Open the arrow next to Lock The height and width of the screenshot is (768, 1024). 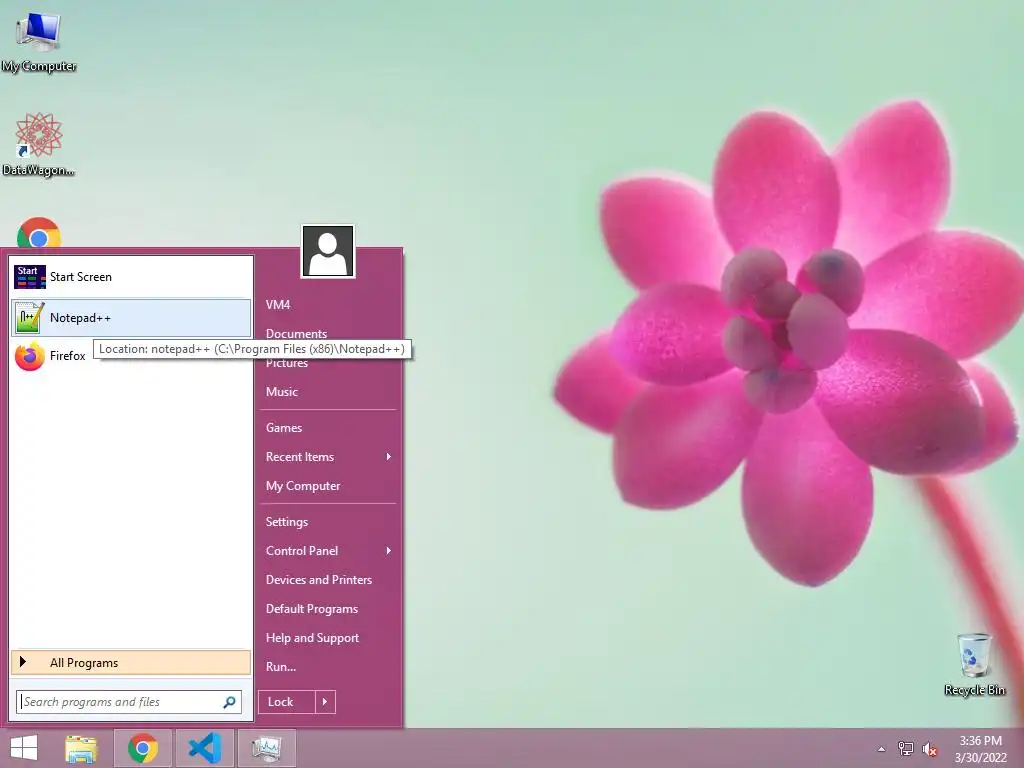325,702
